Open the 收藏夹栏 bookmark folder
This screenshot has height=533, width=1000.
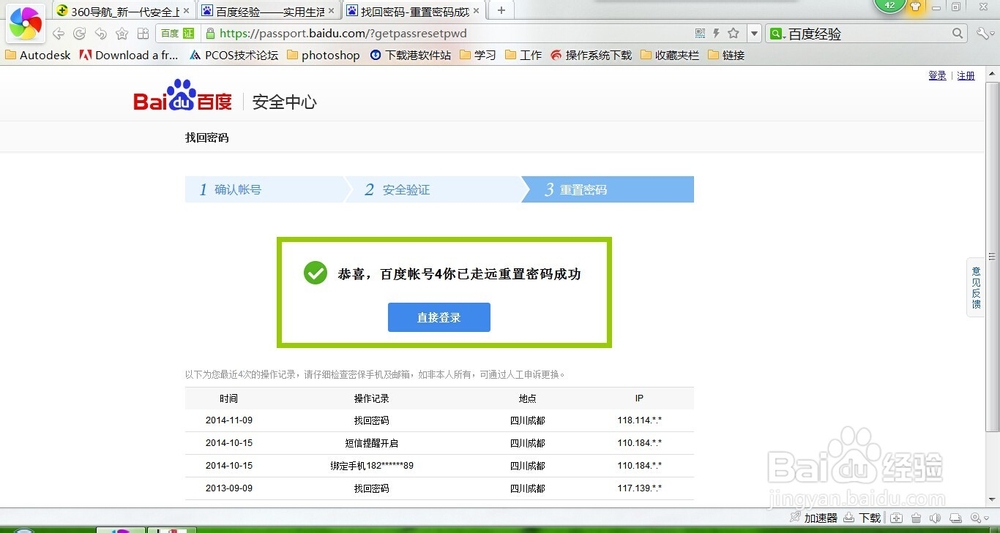[x=670, y=55]
